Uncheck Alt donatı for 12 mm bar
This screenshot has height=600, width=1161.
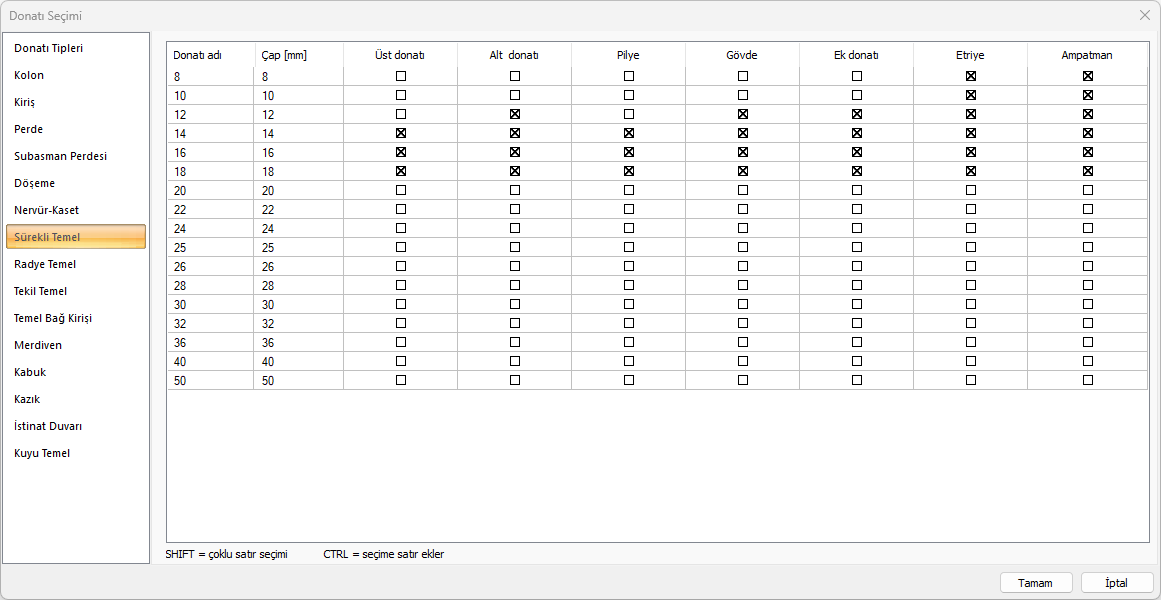click(515, 114)
